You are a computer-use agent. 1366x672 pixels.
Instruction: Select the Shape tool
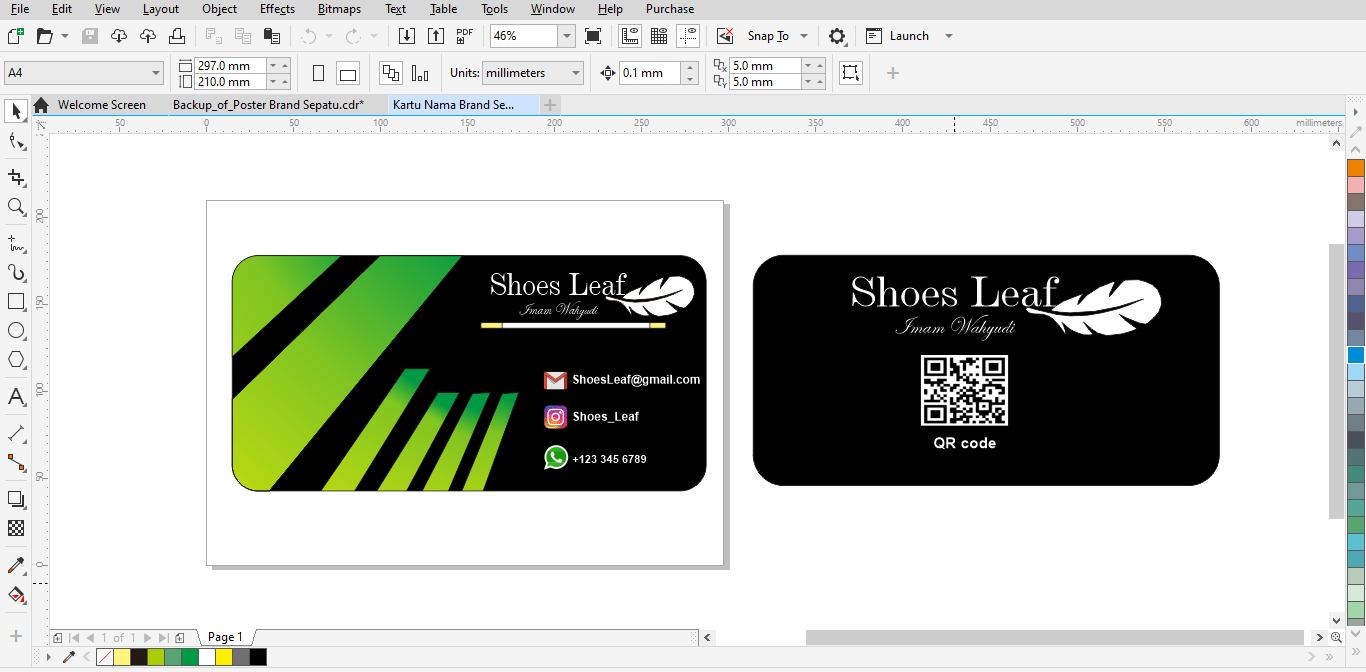15,141
